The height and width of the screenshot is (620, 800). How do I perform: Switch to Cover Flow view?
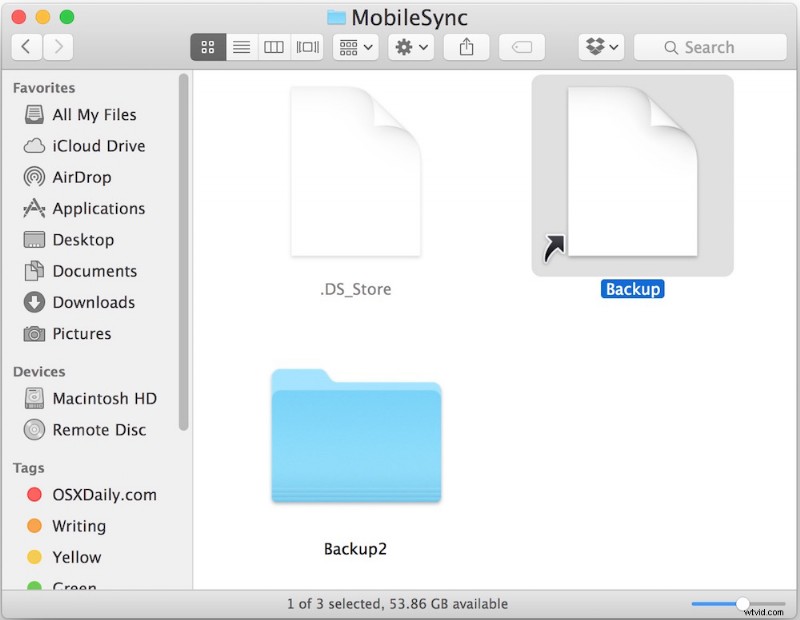point(306,47)
